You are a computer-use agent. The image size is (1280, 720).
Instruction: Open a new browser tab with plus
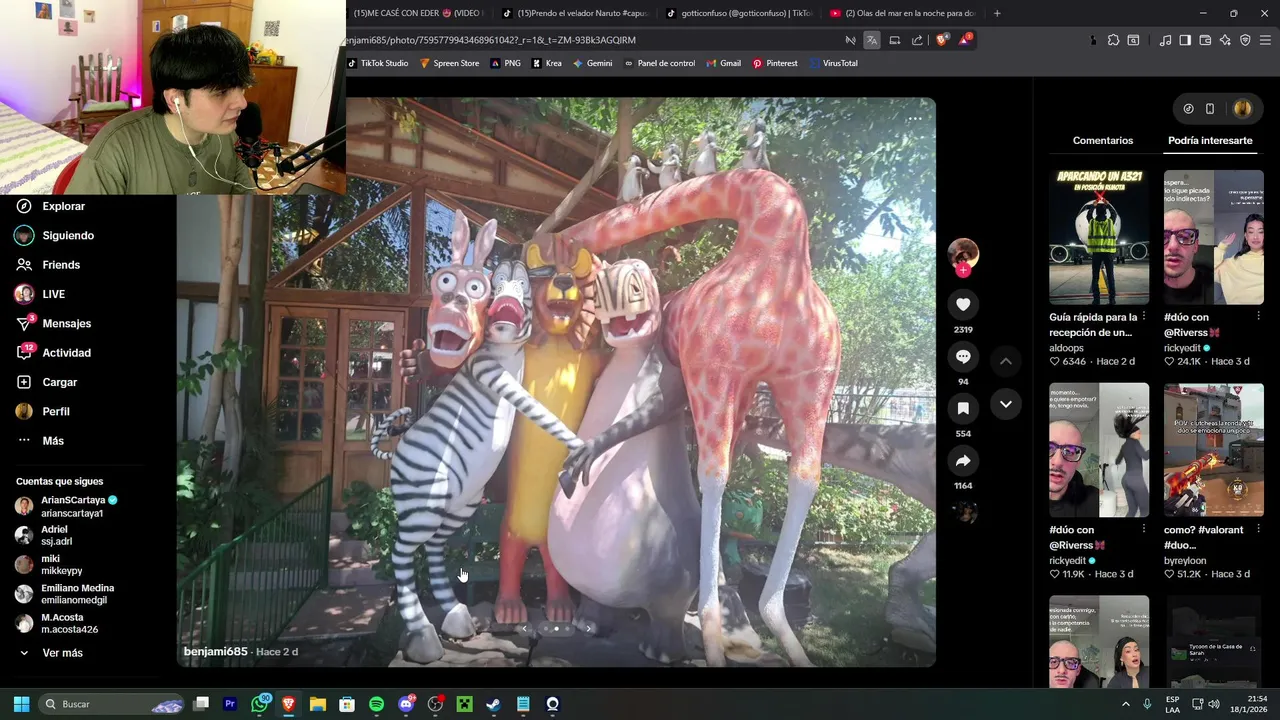[996, 13]
